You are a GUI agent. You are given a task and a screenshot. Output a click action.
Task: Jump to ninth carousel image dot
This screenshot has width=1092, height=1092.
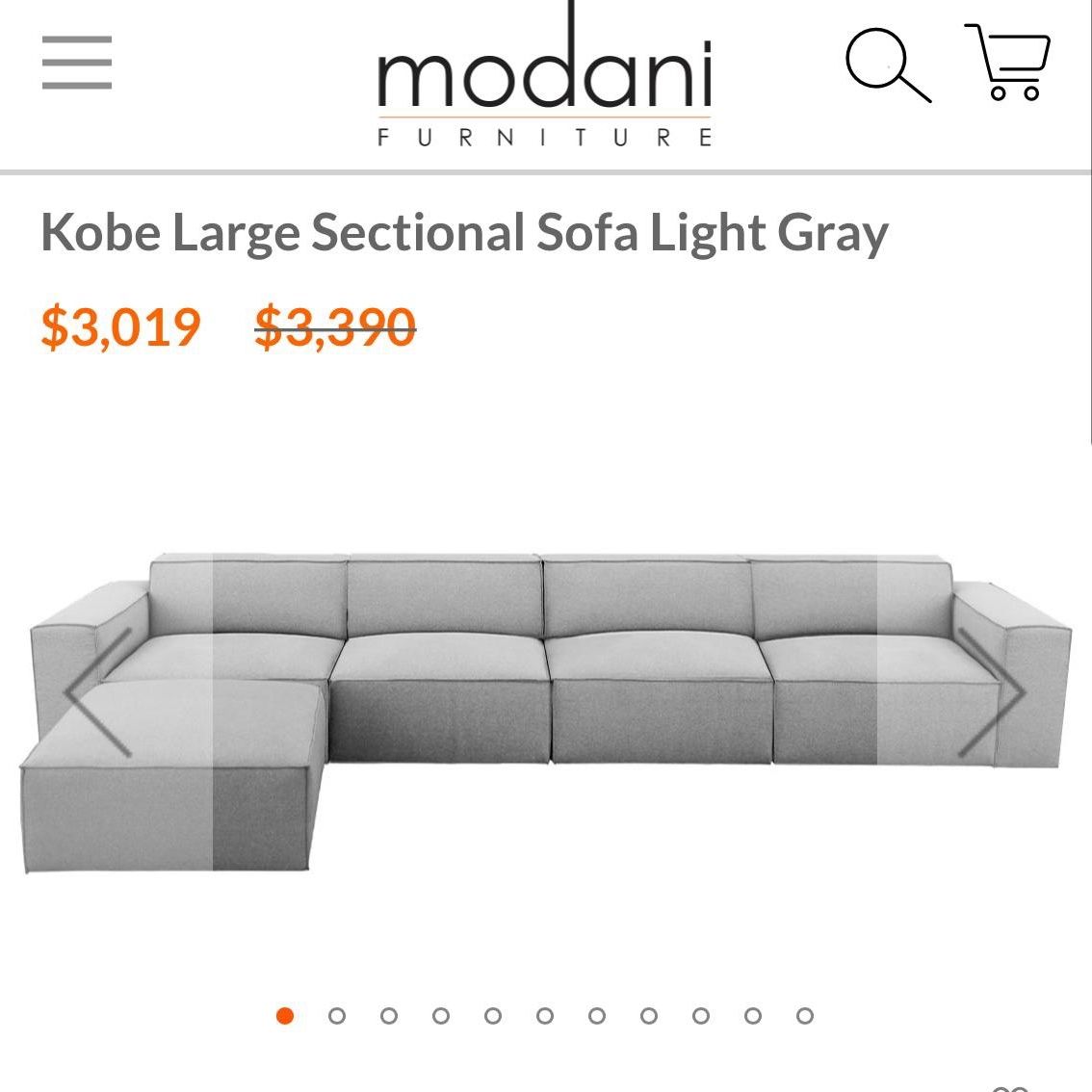(x=701, y=1016)
